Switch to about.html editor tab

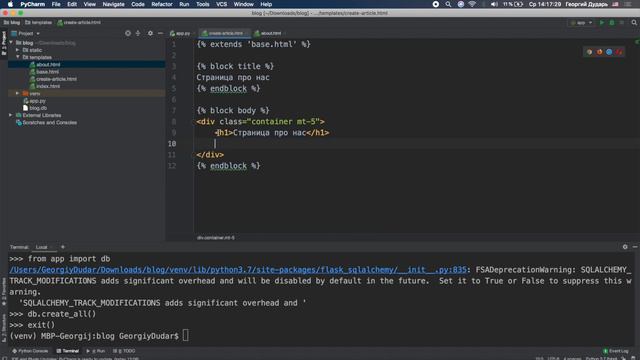pos(268,33)
